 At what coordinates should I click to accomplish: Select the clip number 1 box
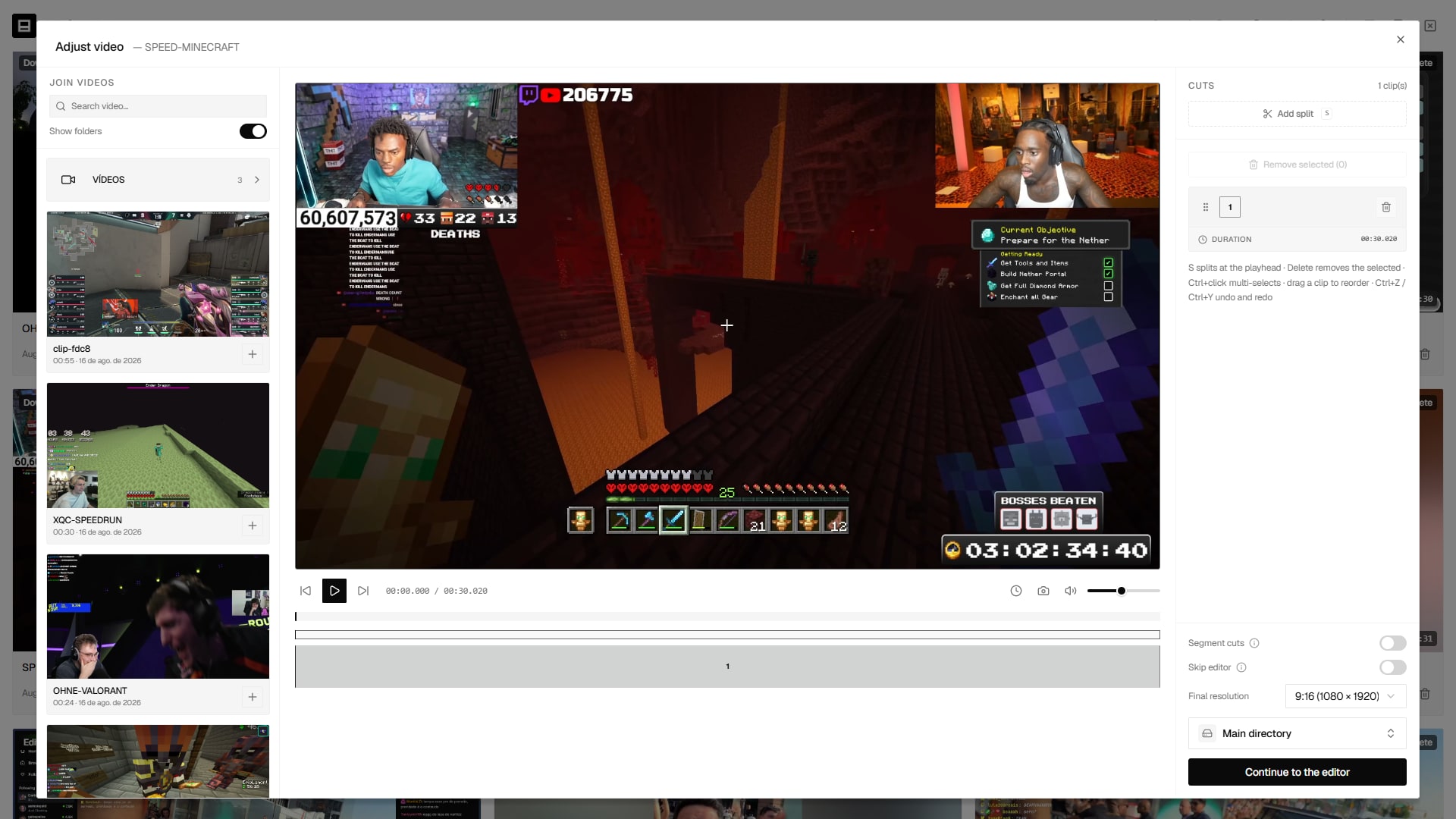pos(1230,207)
